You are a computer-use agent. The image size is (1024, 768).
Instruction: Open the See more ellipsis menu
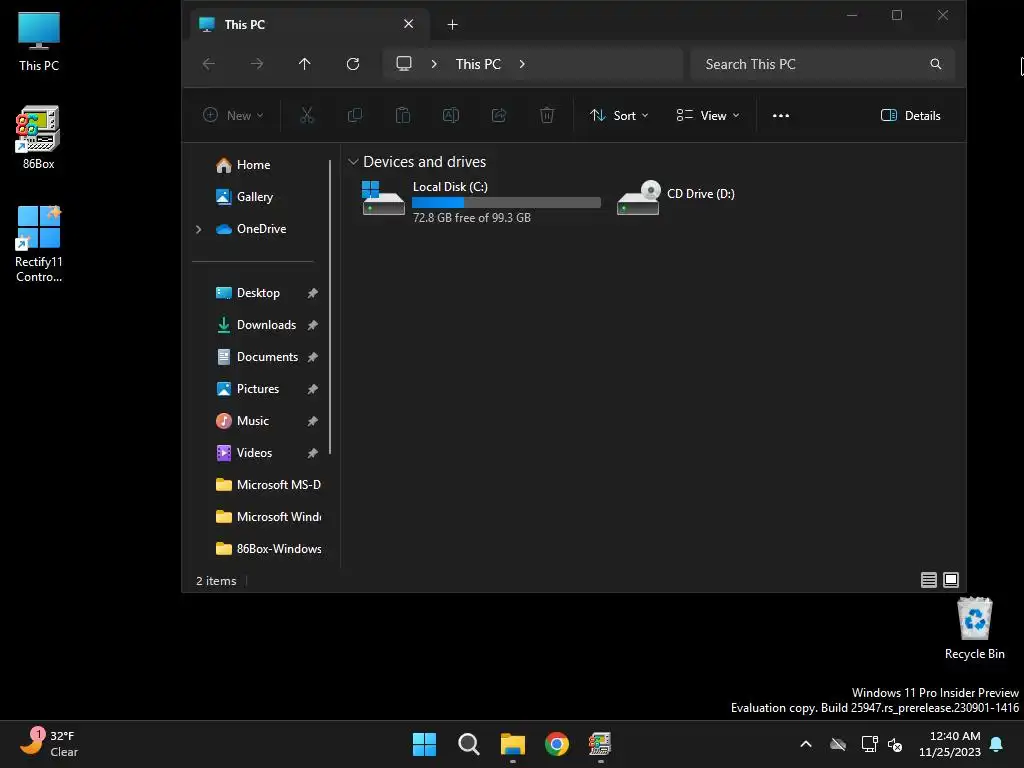(781, 116)
